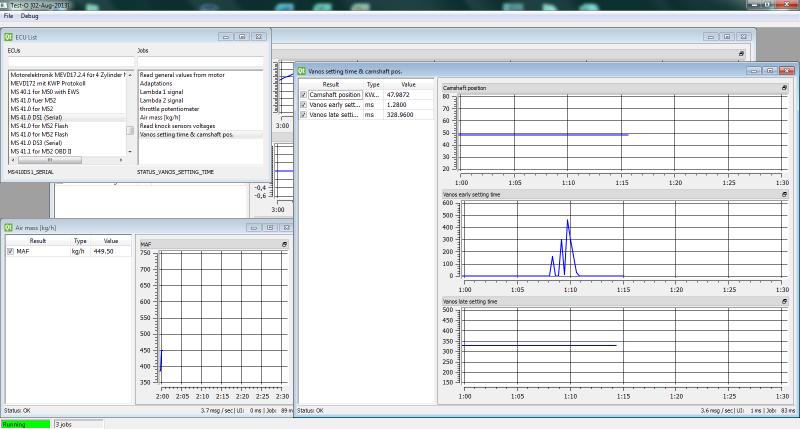Click ECU list horizontal scroll right arrow
Viewport: 800px width, 429px height.
121,160
